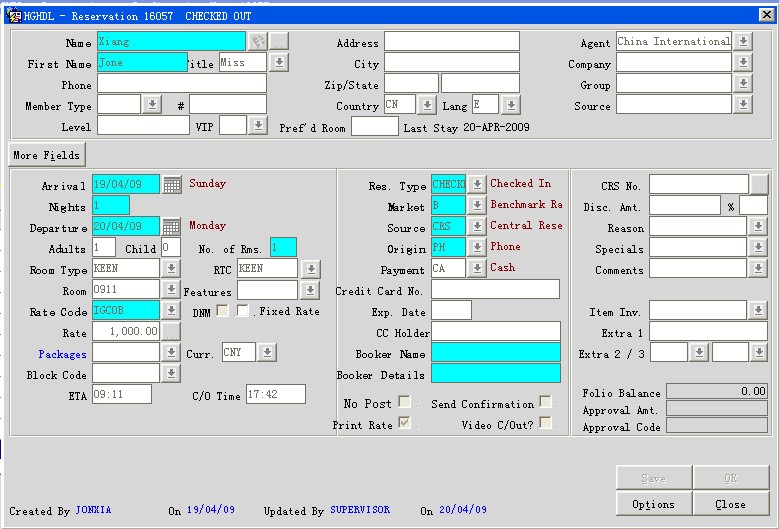
Task: Tick the Fixed Rate checkbox
Action: click(x=243, y=311)
